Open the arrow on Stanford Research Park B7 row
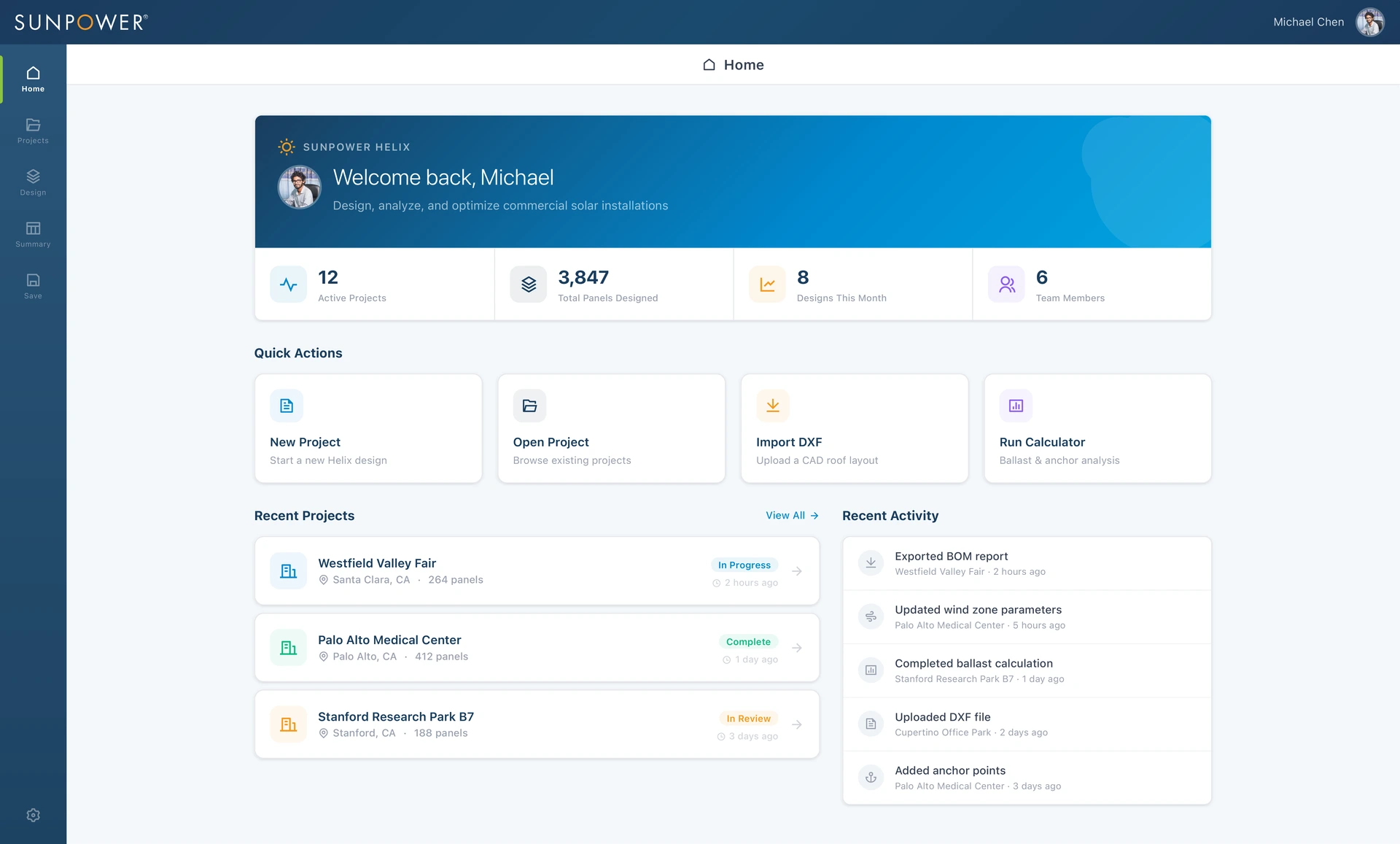The image size is (1400, 844). pyautogui.click(x=797, y=724)
